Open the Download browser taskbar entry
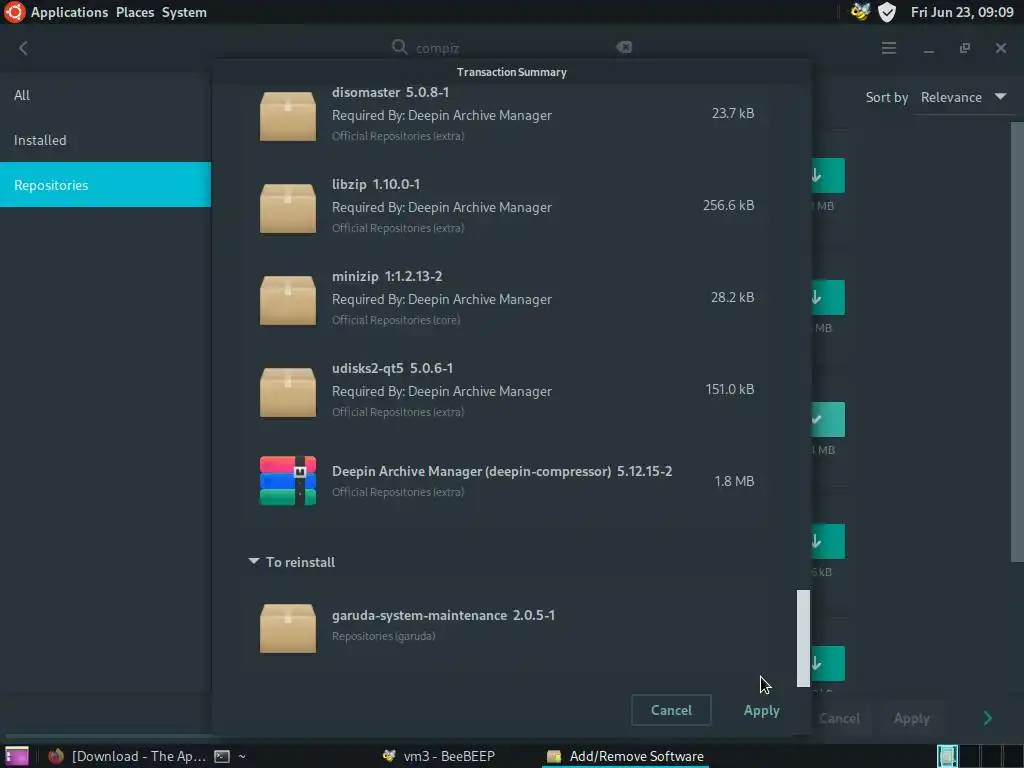1024x768 pixels. click(x=127, y=756)
